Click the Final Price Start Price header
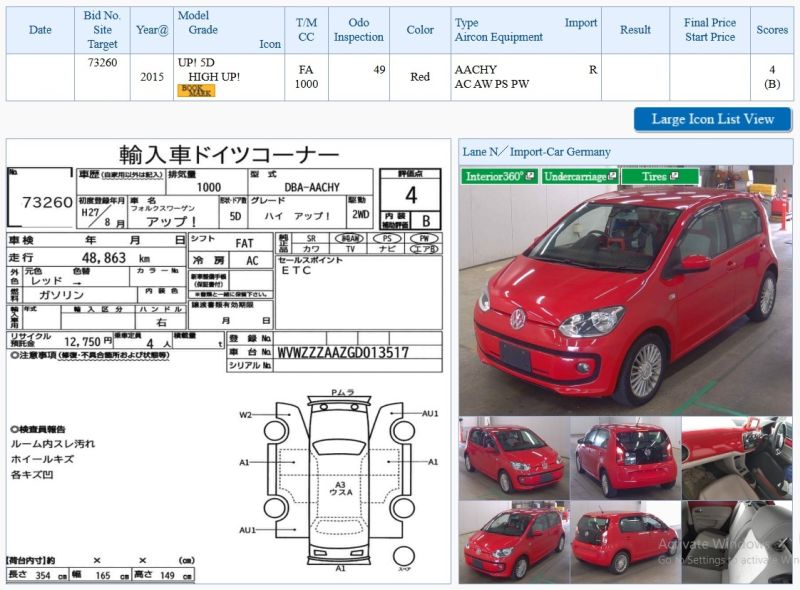The width and height of the screenshot is (800, 590). [710, 30]
